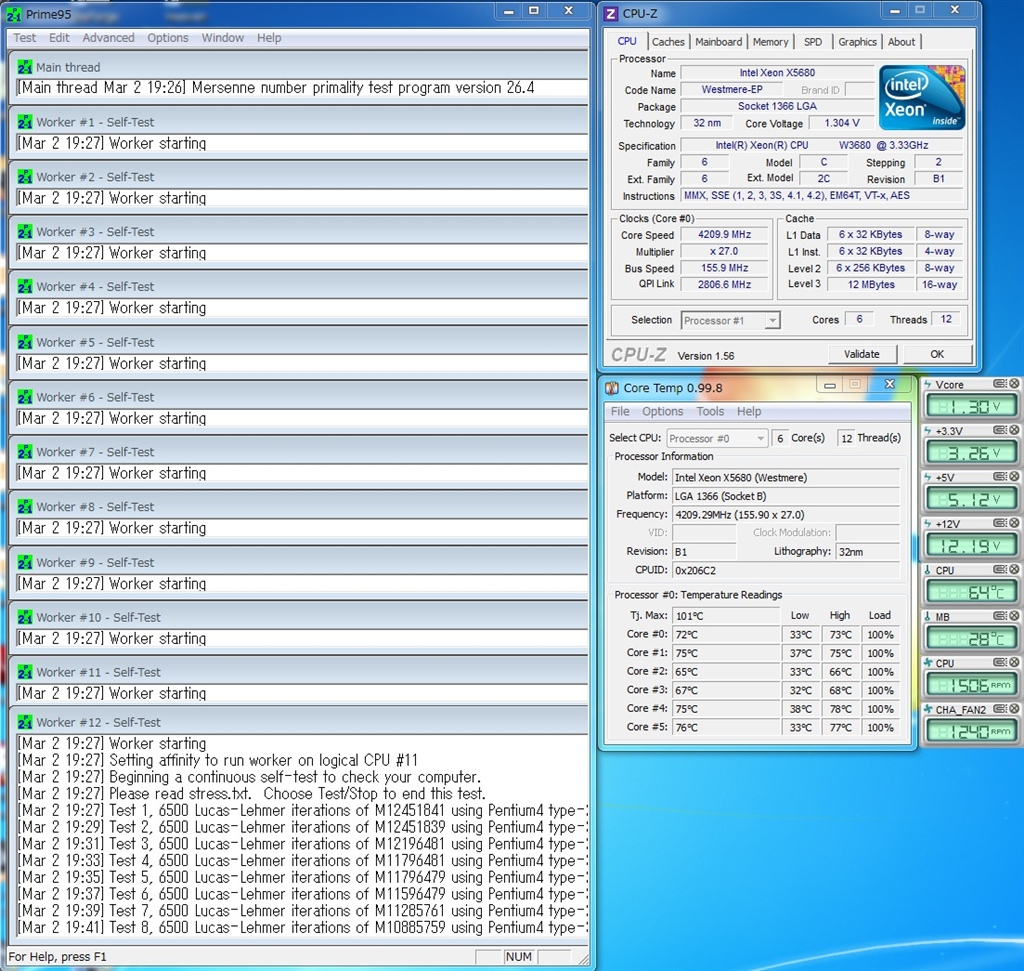Open the Tools menu in Core Temp
This screenshot has width=1024, height=971.
(x=710, y=412)
